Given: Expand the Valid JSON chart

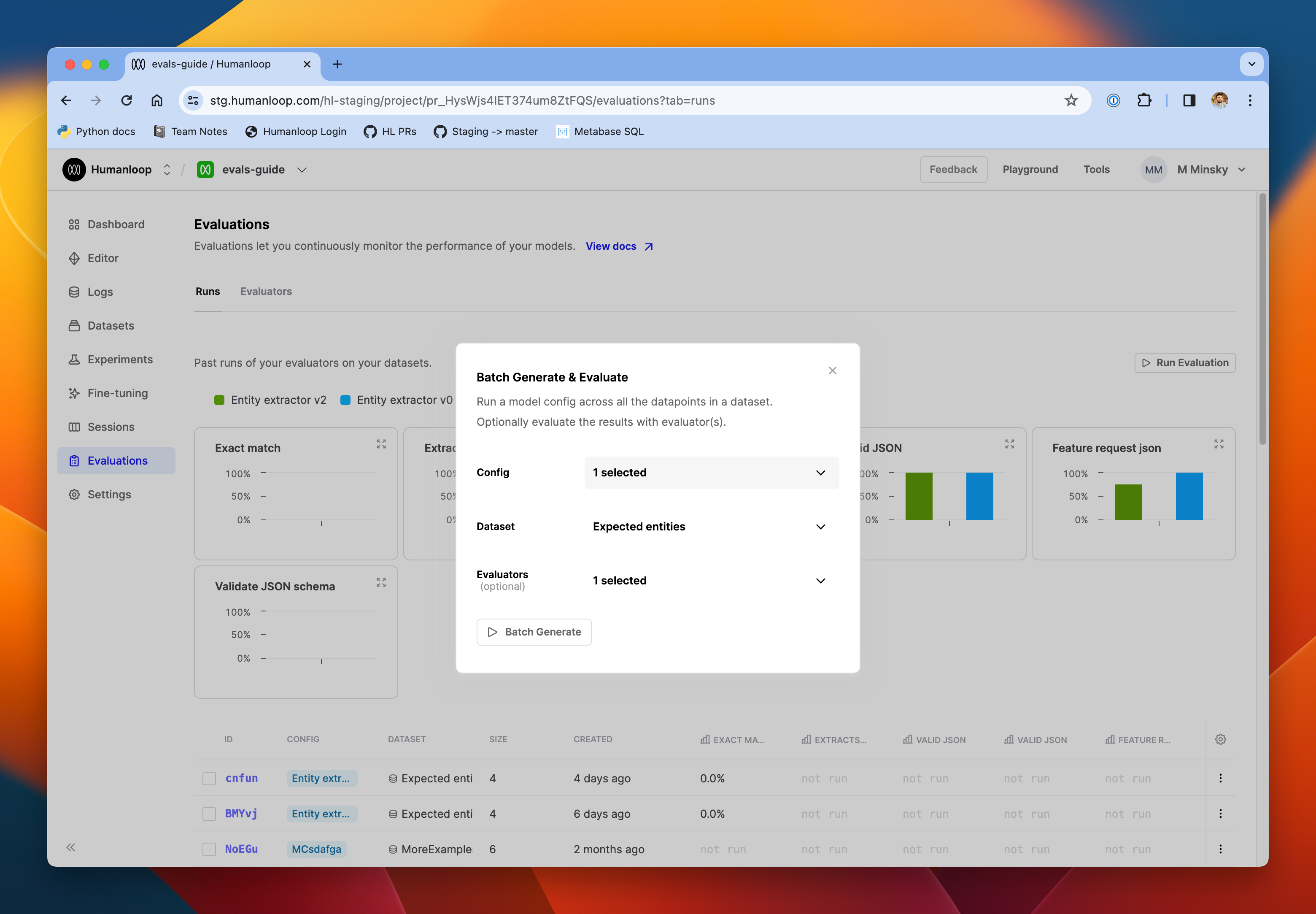Looking at the screenshot, I should [x=1010, y=444].
